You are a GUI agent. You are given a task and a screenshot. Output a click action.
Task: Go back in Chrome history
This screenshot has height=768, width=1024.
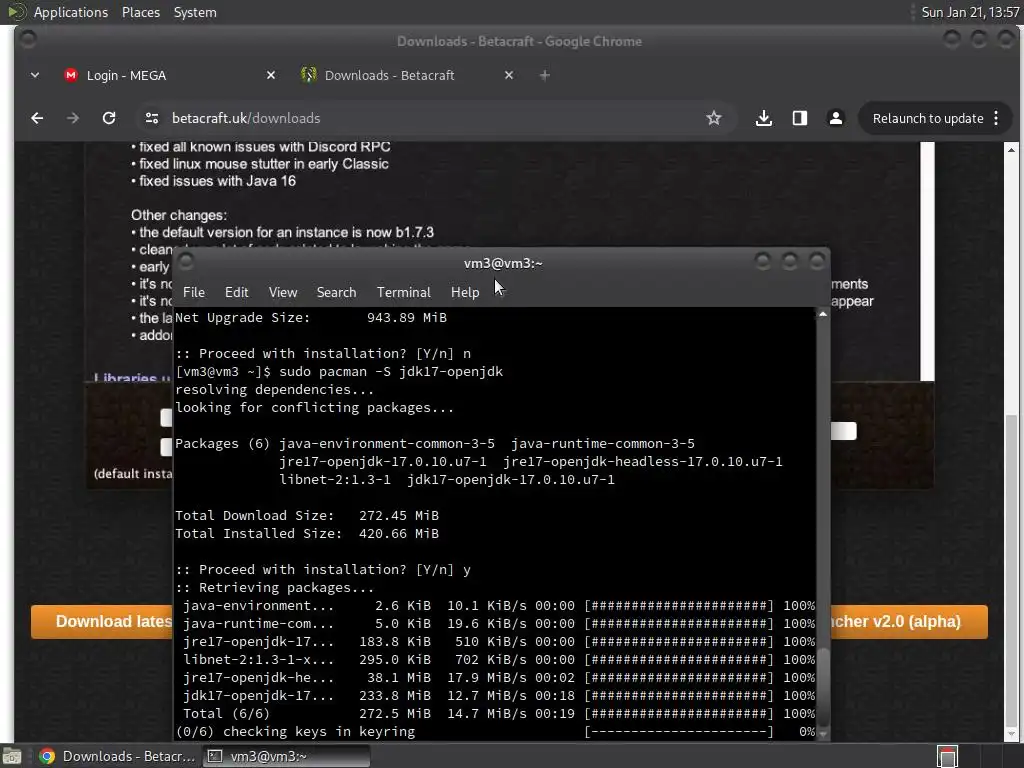pyautogui.click(x=37, y=118)
